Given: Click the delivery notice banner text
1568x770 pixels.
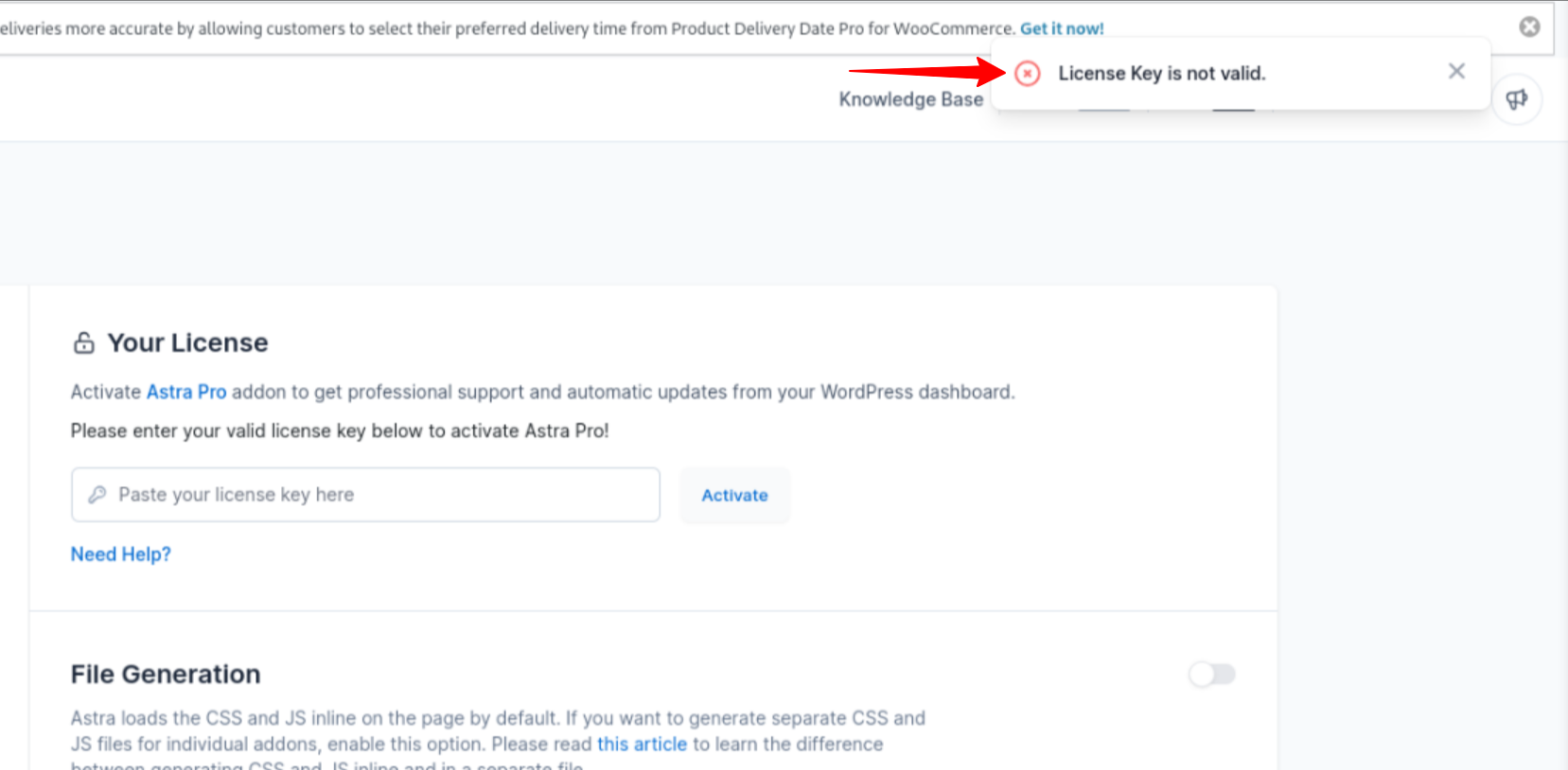Looking at the screenshot, I should (506, 28).
